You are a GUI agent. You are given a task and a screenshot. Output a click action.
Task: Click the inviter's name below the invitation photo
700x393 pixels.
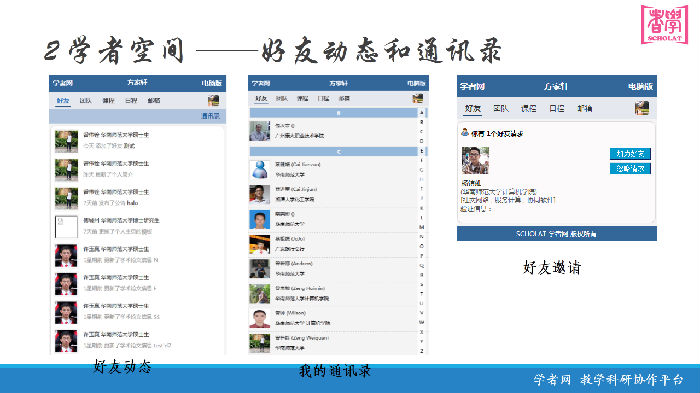pyautogui.click(x=471, y=183)
